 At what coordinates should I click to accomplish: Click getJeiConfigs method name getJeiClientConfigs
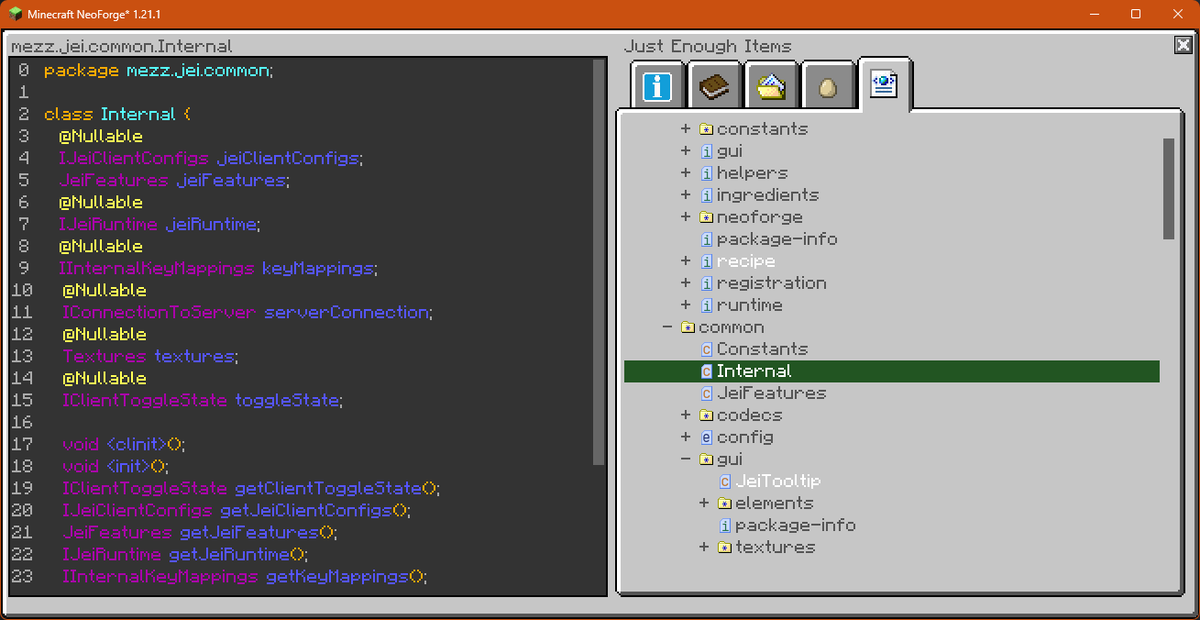305,510
